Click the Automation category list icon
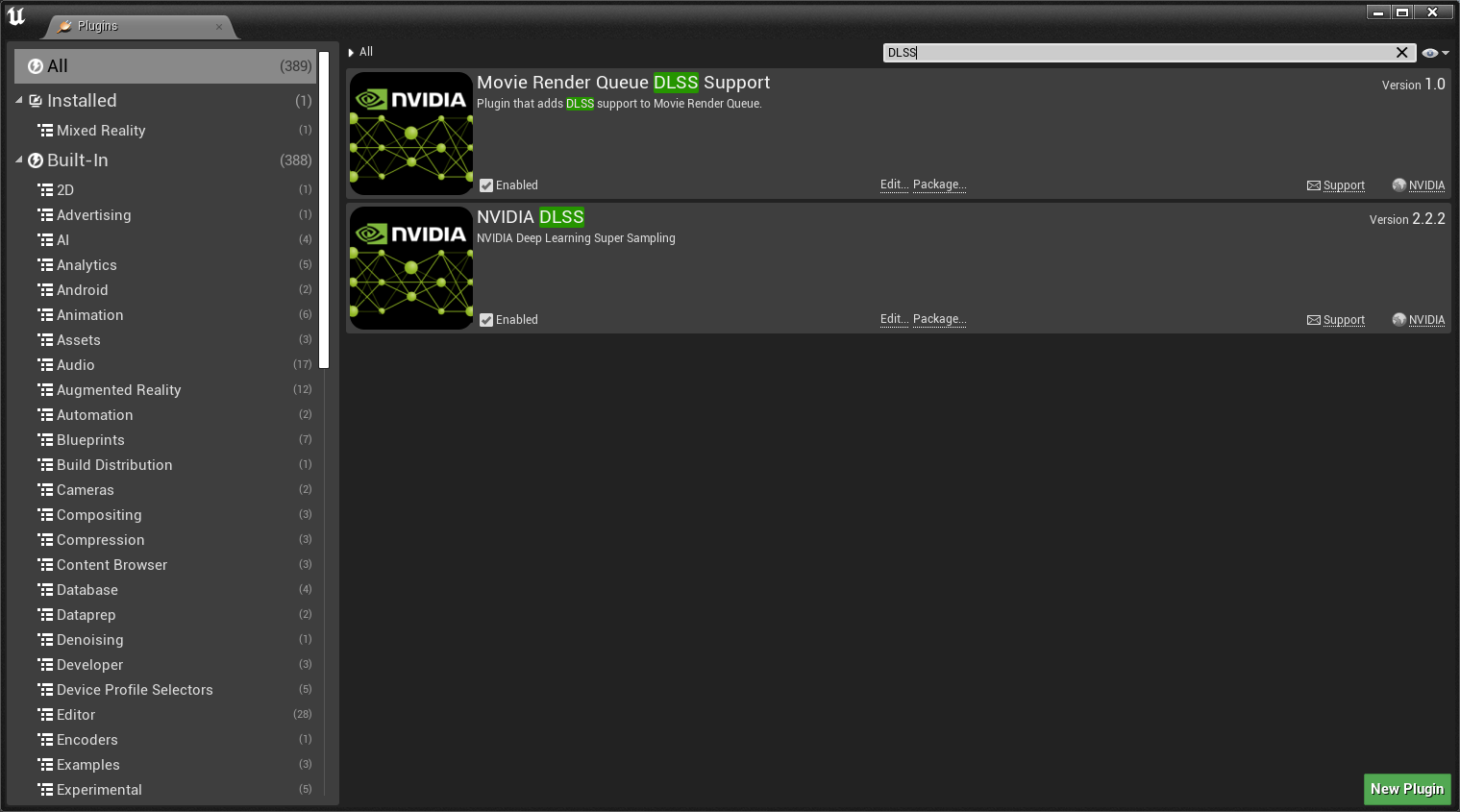 (x=45, y=415)
